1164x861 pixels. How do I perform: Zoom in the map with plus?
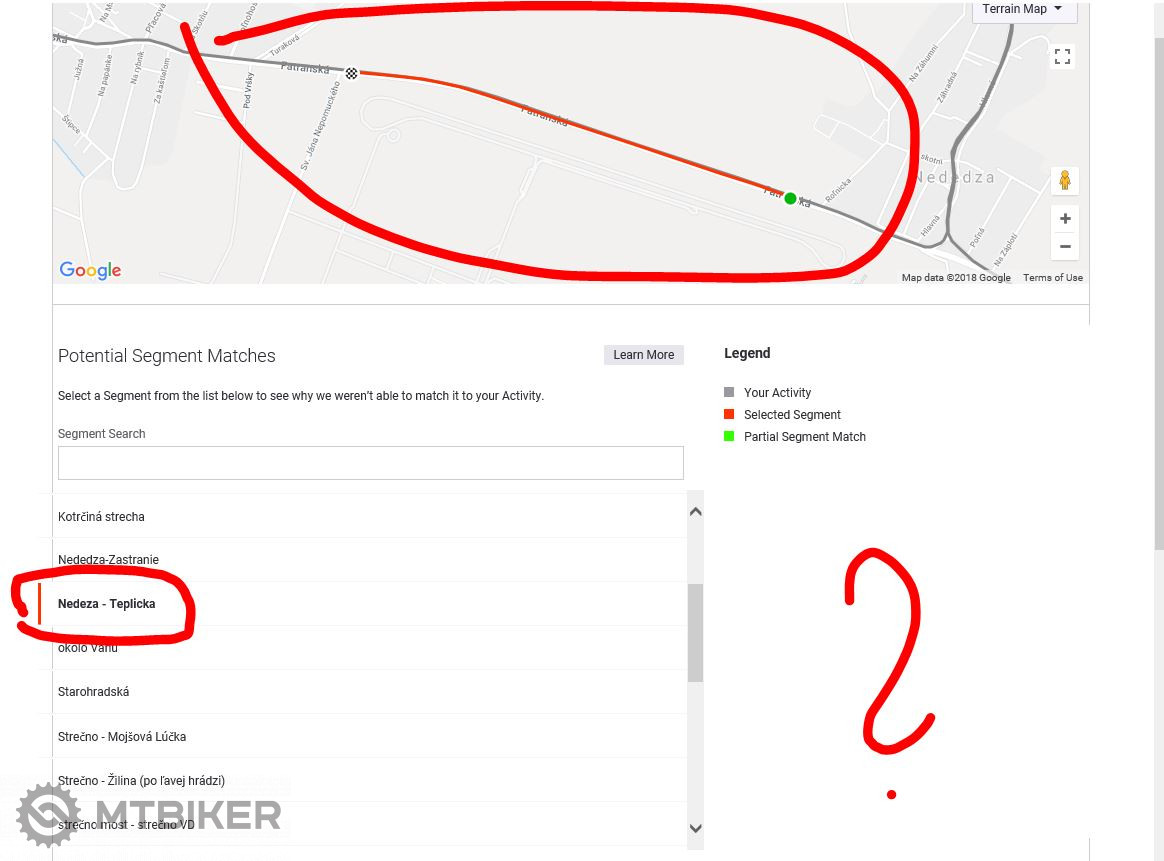click(x=1065, y=218)
